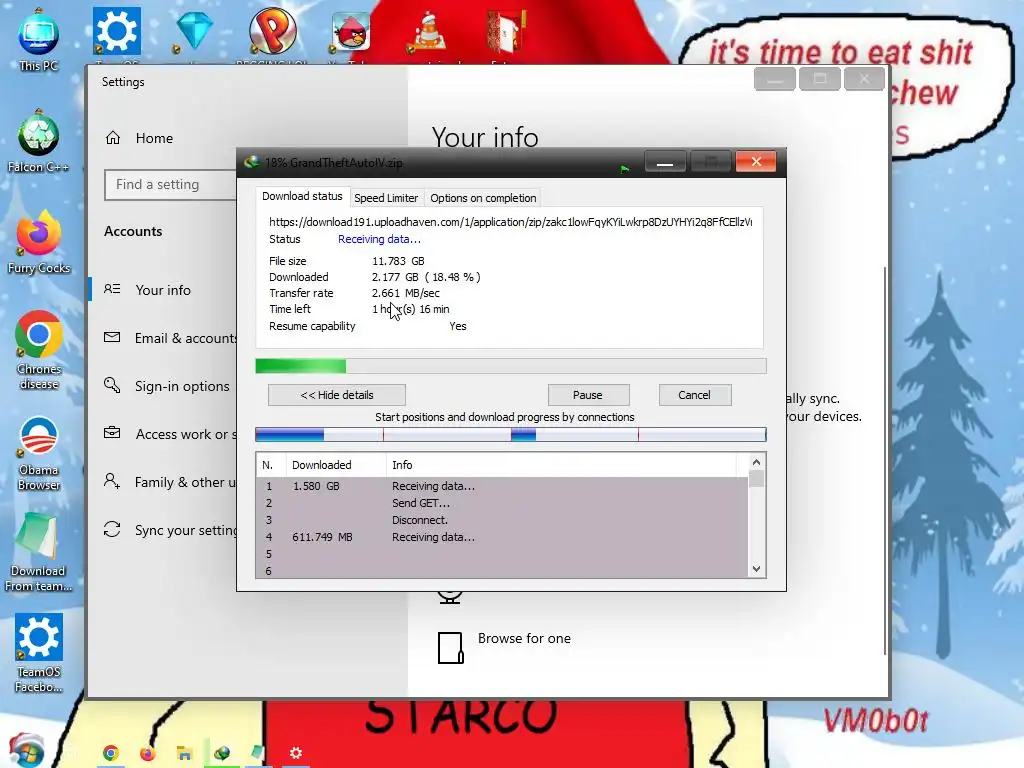Open the Options on completion tab
Screen dimensions: 1024x768
click(x=483, y=198)
